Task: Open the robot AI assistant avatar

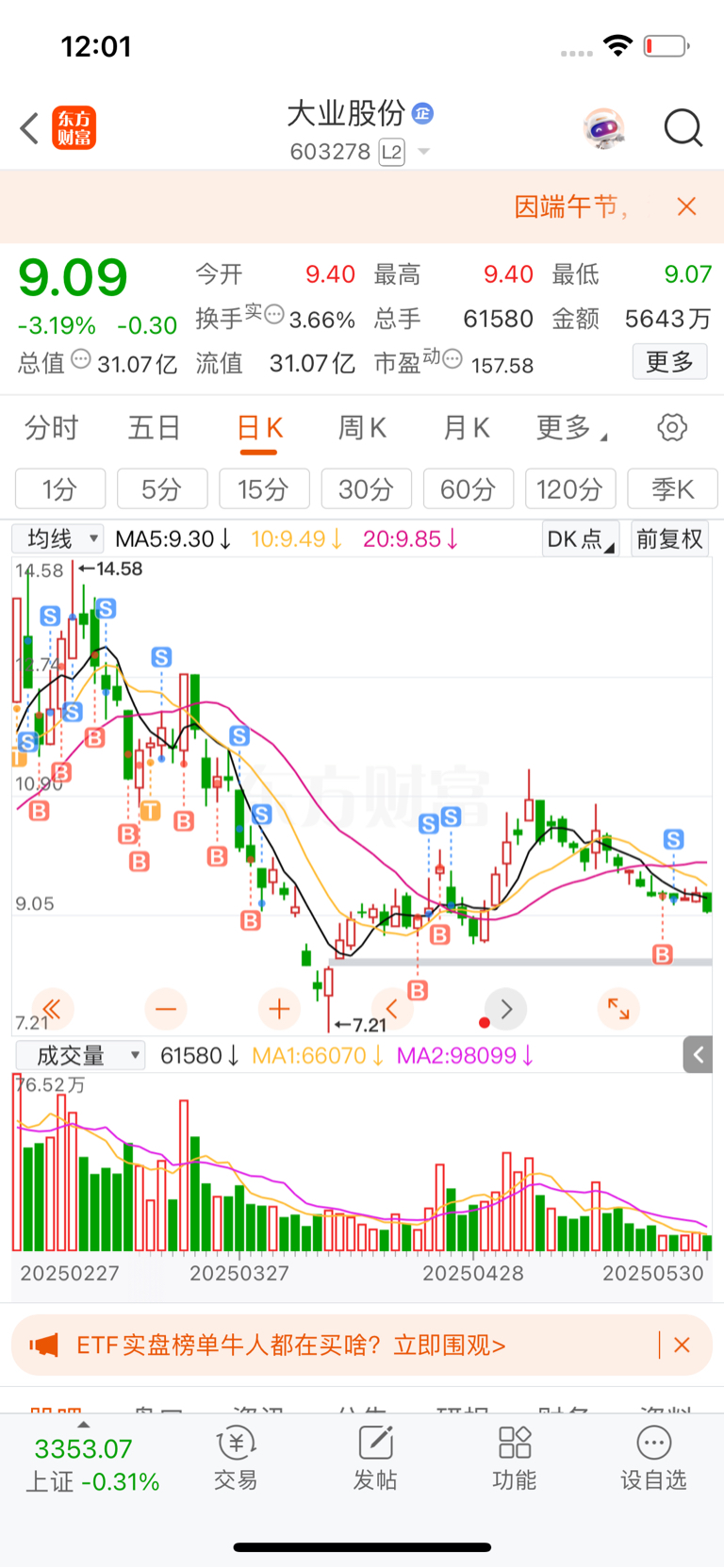Action: (603, 128)
